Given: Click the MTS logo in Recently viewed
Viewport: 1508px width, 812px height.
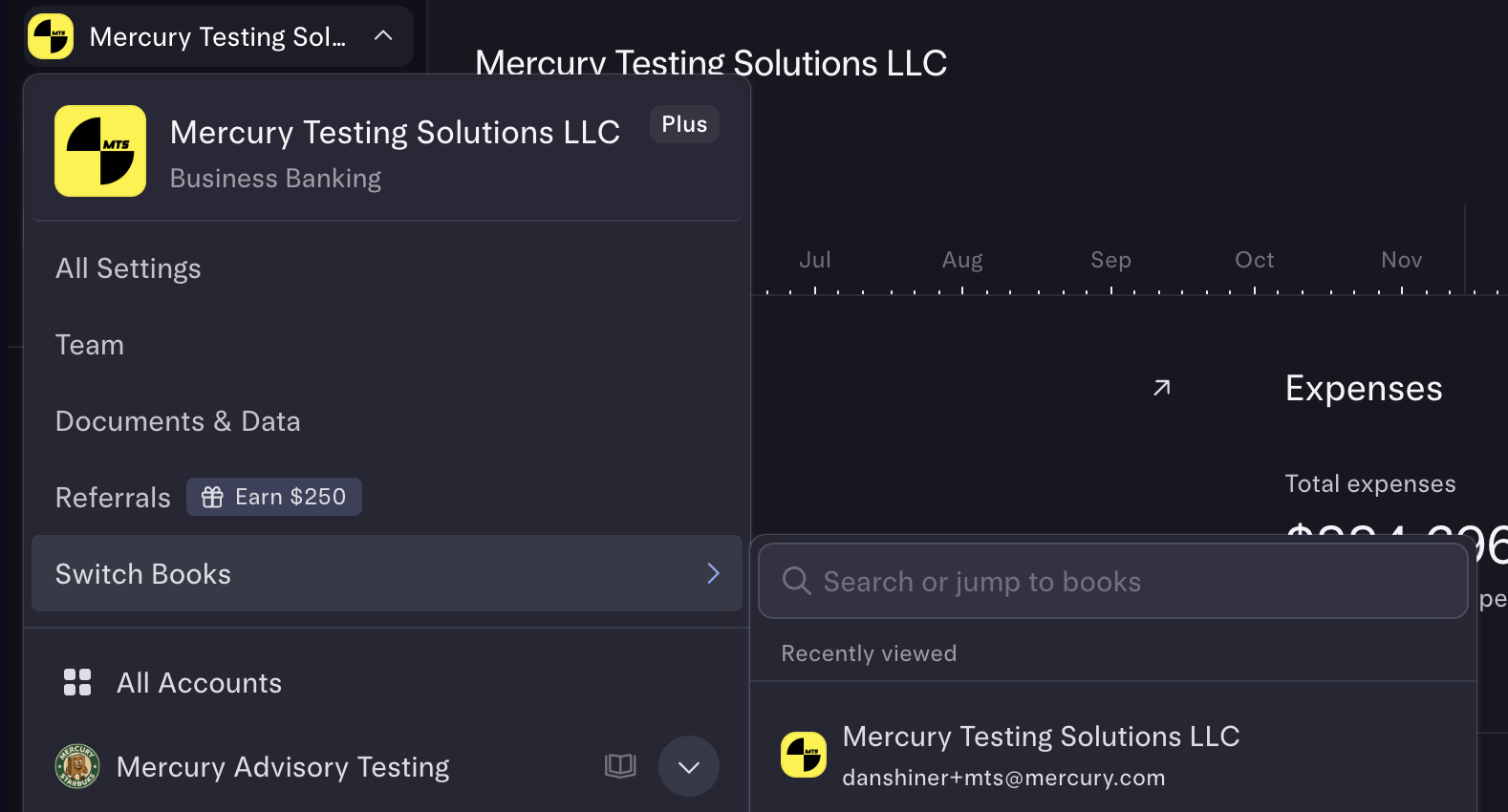Looking at the screenshot, I should point(804,755).
